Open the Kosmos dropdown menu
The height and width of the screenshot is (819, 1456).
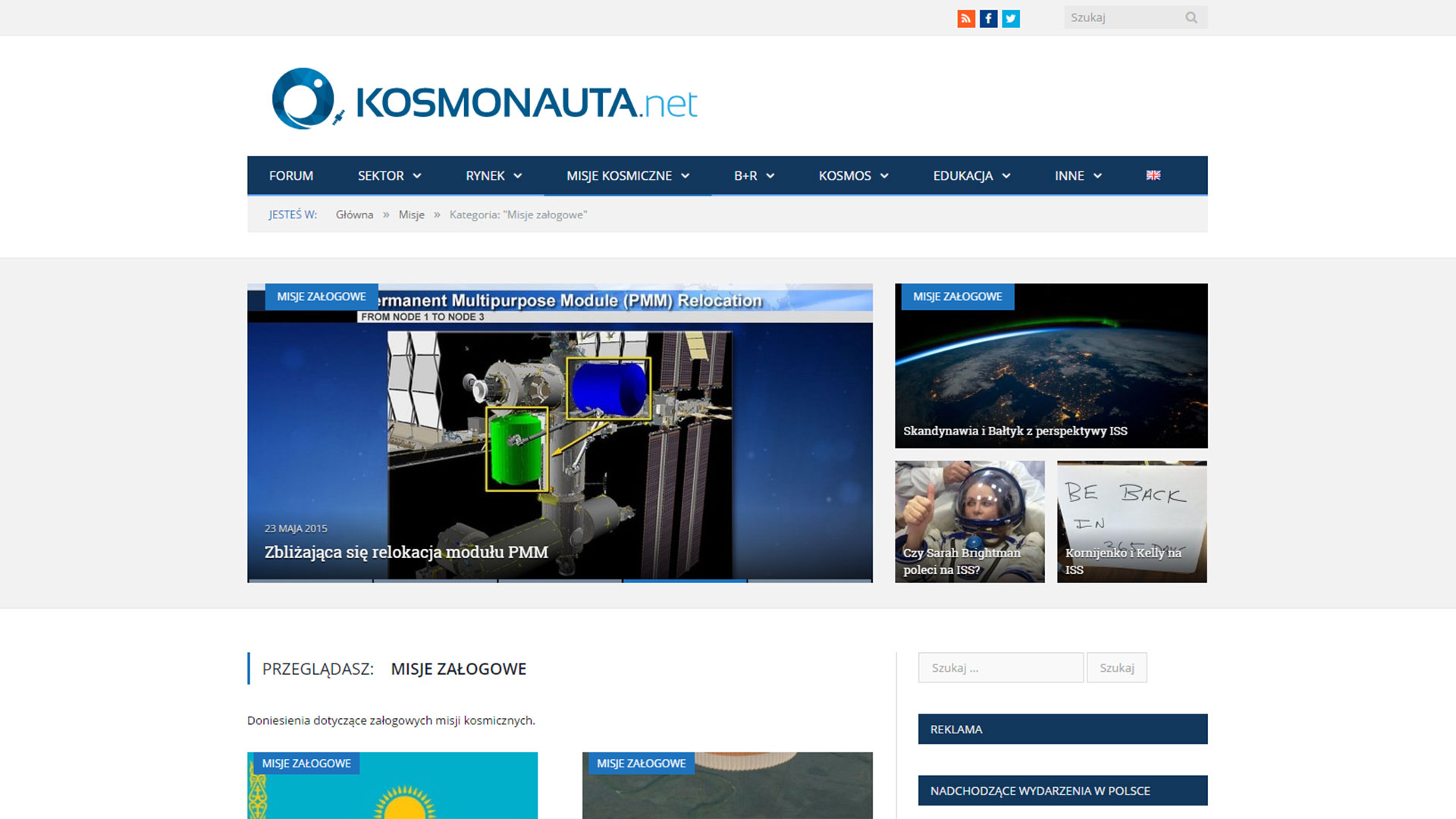[853, 176]
